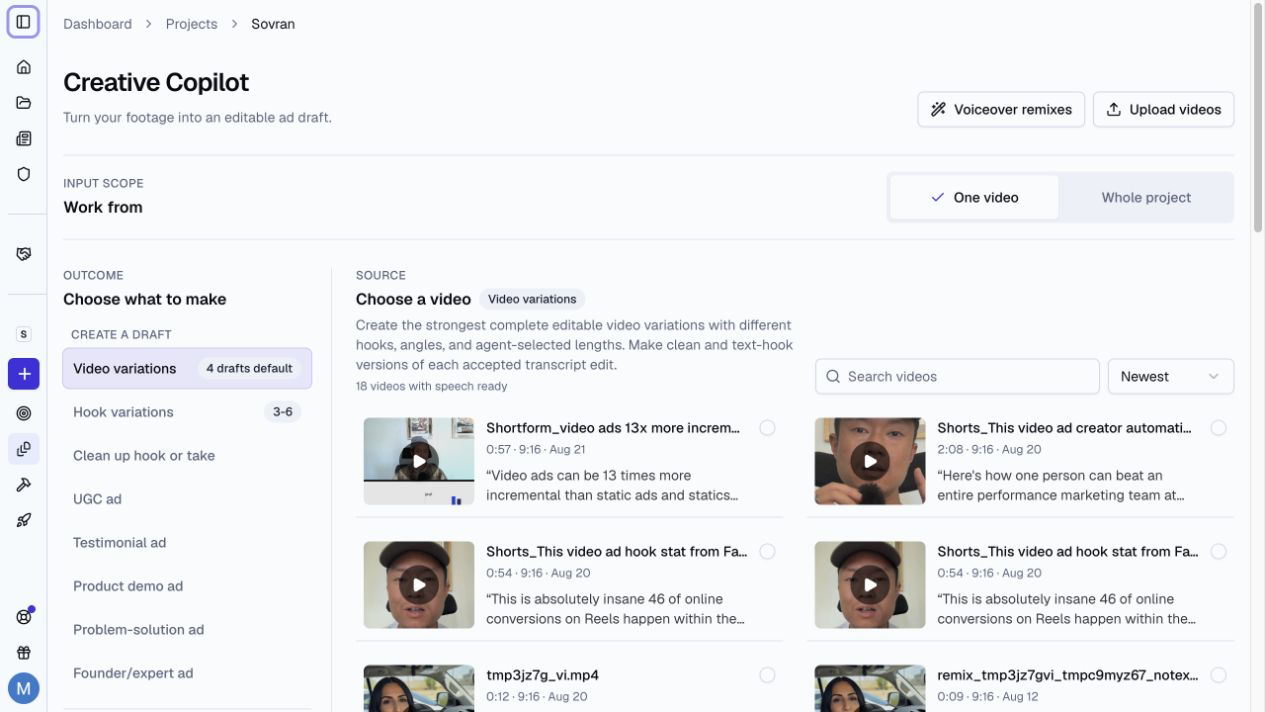Select Video variations outcome
Screen dimensions: 1265x712
(x=187, y=369)
